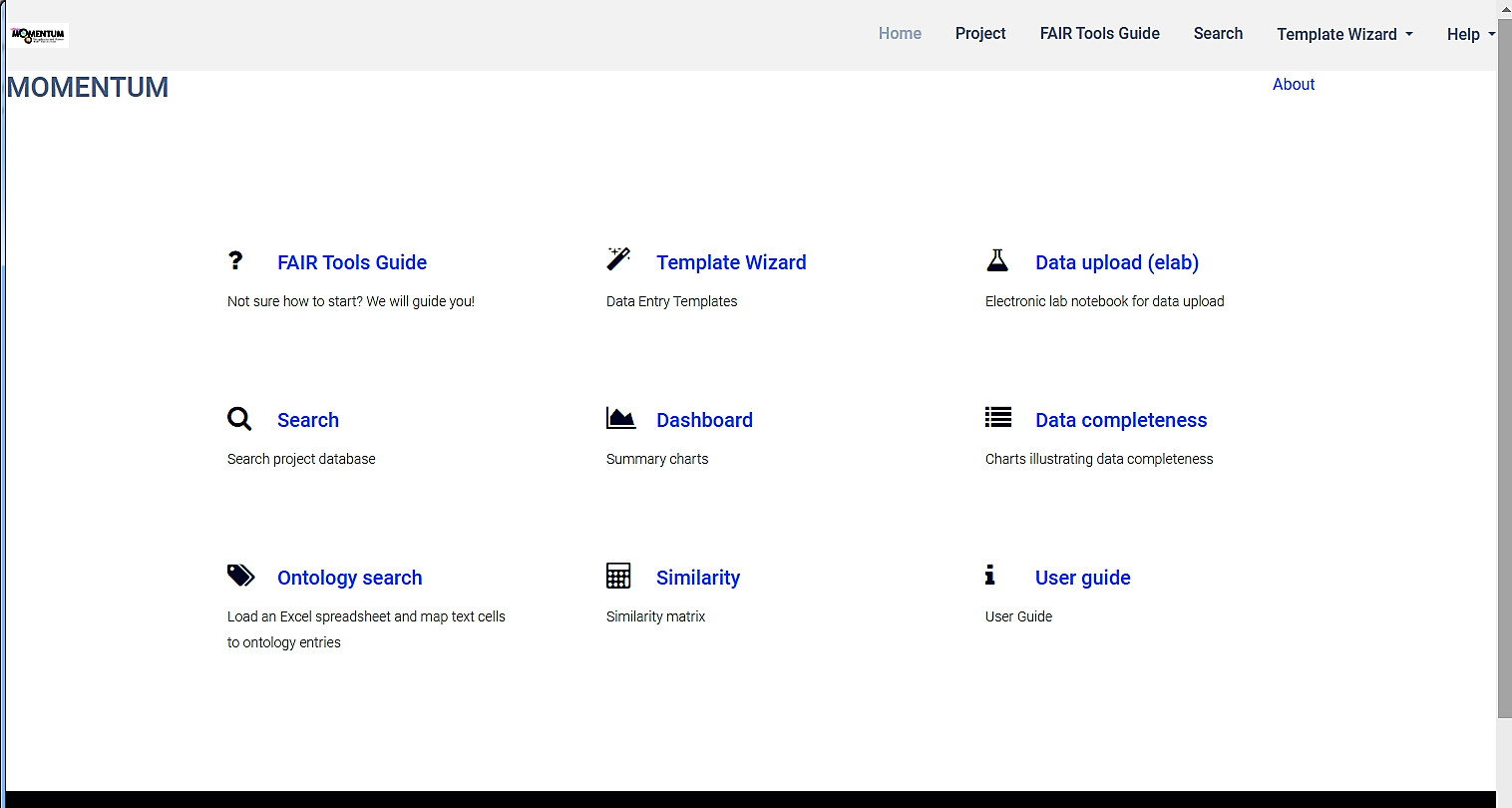Click the tags icon for Ontology search

pyautogui.click(x=240, y=576)
